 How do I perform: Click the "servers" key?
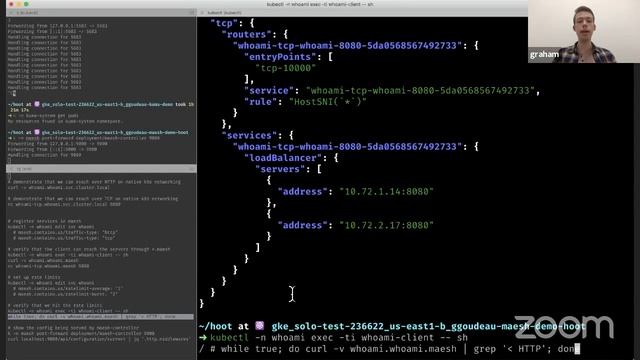tap(280, 169)
